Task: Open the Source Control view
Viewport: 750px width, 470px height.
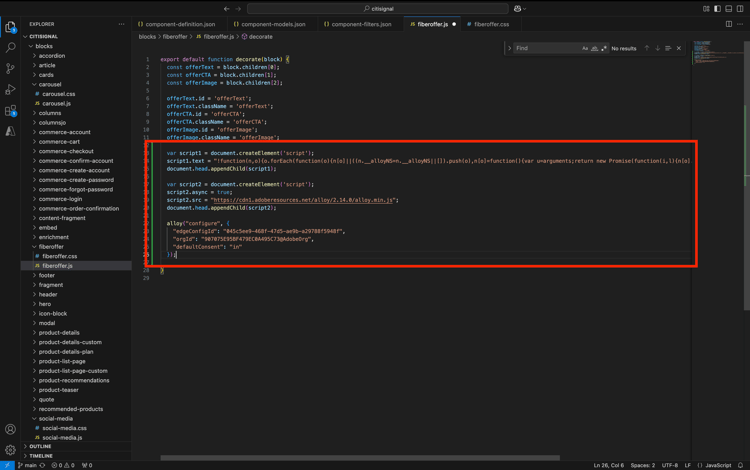Action: pyautogui.click(x=11, y=68)
